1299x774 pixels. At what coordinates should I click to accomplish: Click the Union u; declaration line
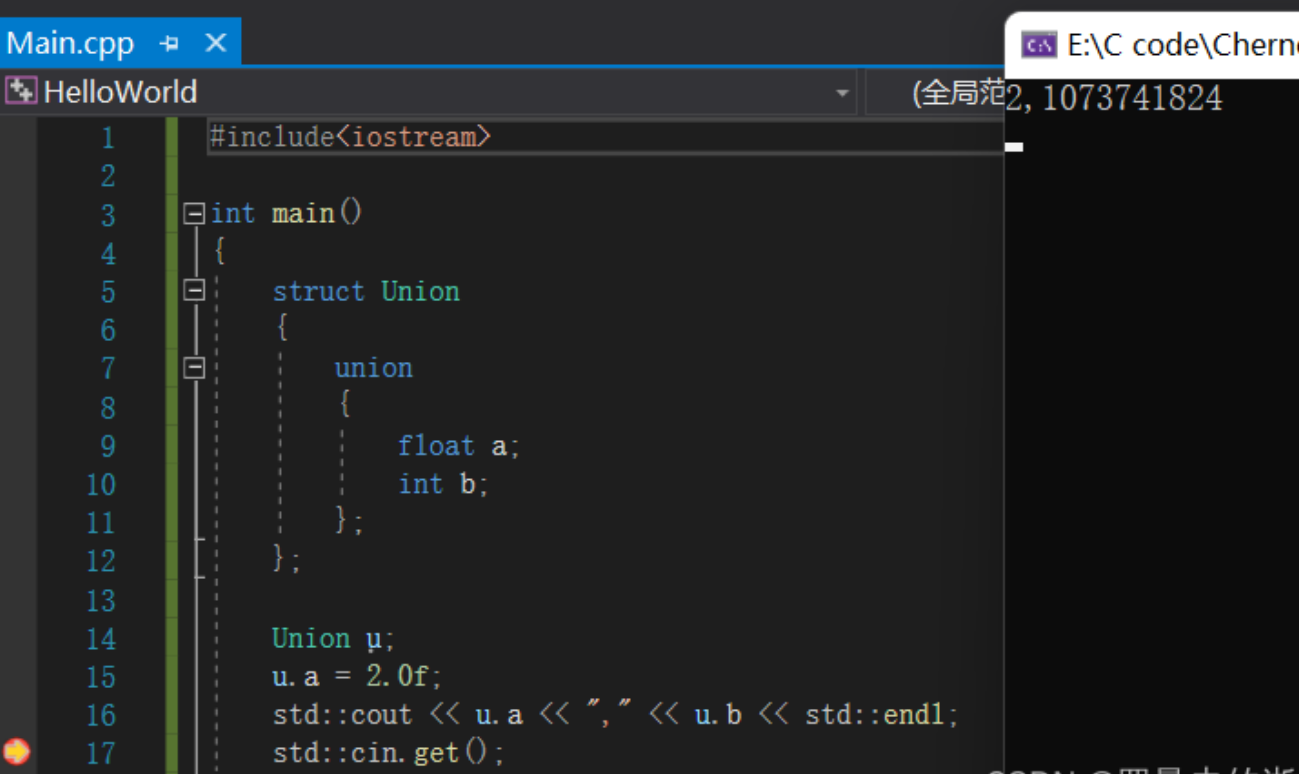point(334,638)
